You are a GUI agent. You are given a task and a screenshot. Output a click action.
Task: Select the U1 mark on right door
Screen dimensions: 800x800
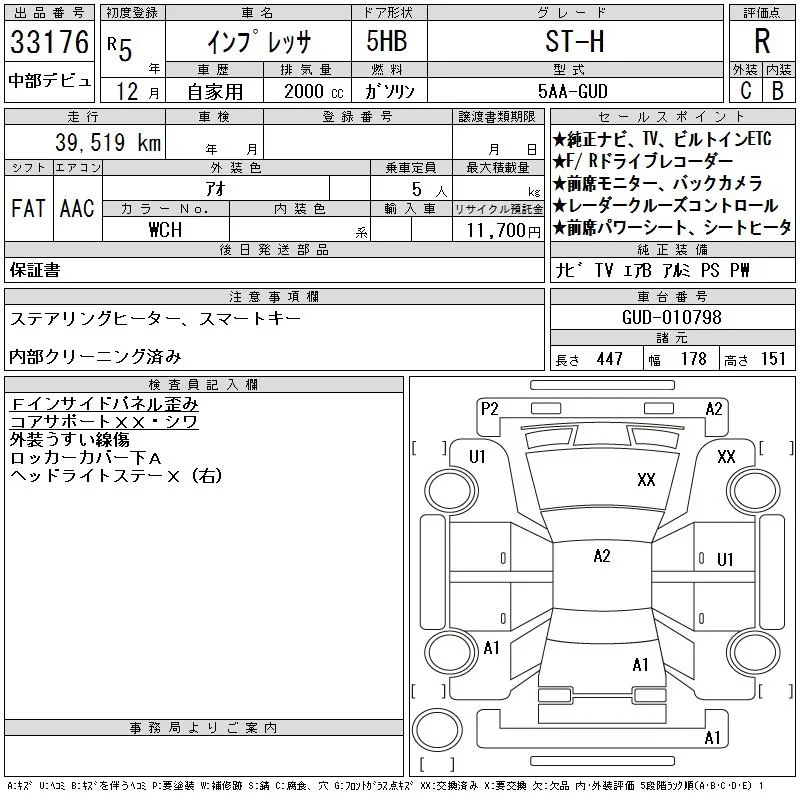click(x=725, y=560)
